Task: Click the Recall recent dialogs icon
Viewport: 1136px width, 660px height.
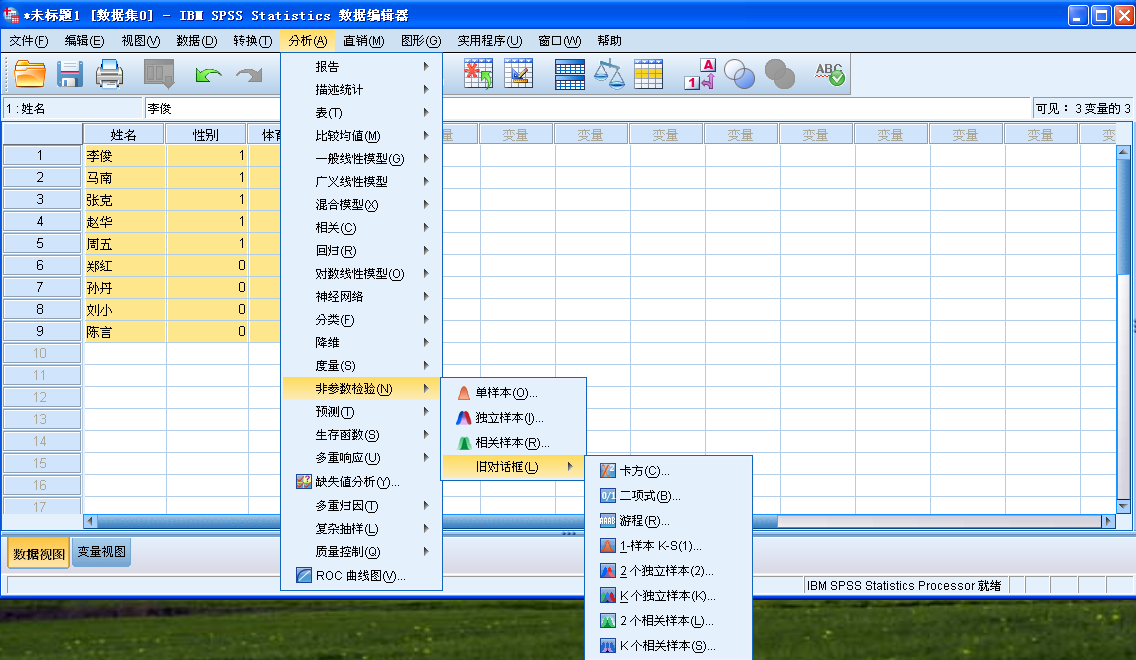Action: pos(159,74)
